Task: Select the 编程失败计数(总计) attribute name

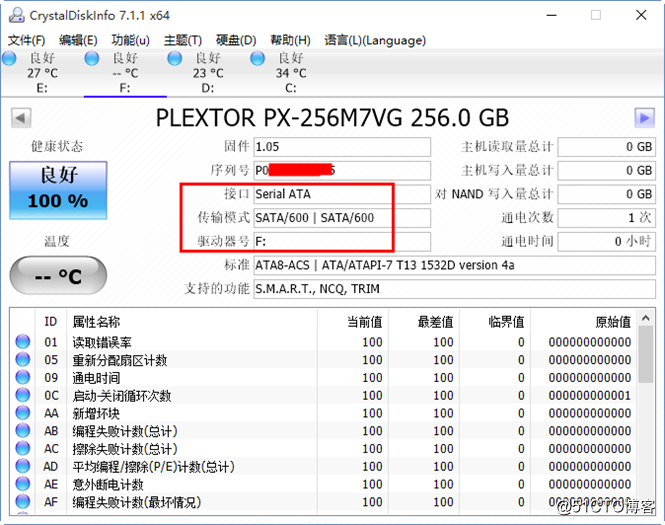Action: coord(125,431)
